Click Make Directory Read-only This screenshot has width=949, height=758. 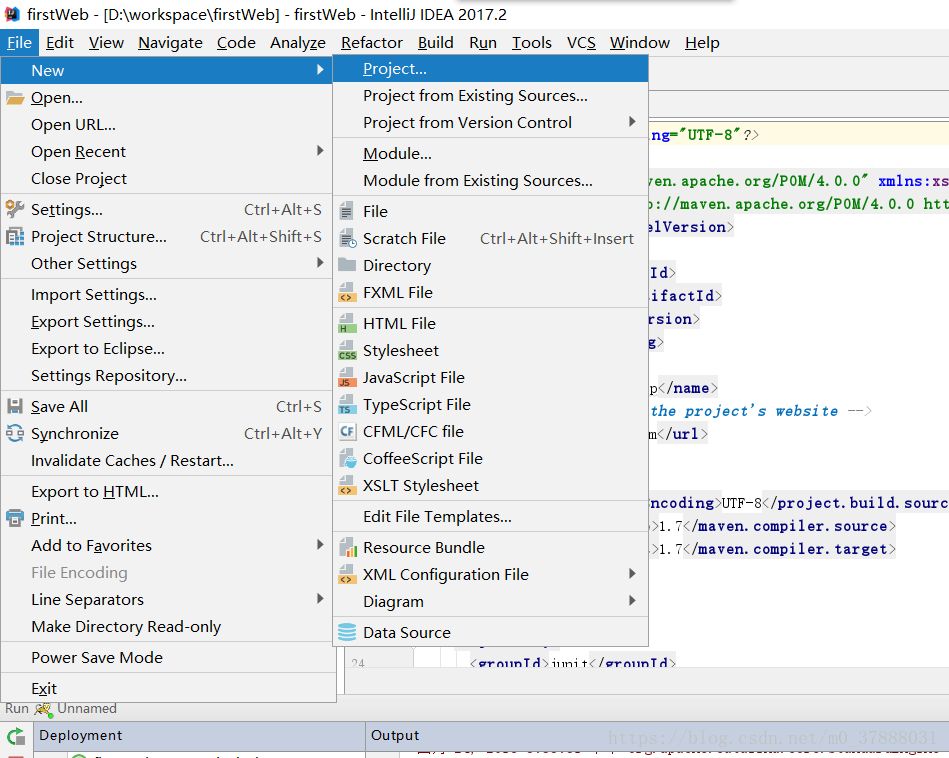pos(167,627)
